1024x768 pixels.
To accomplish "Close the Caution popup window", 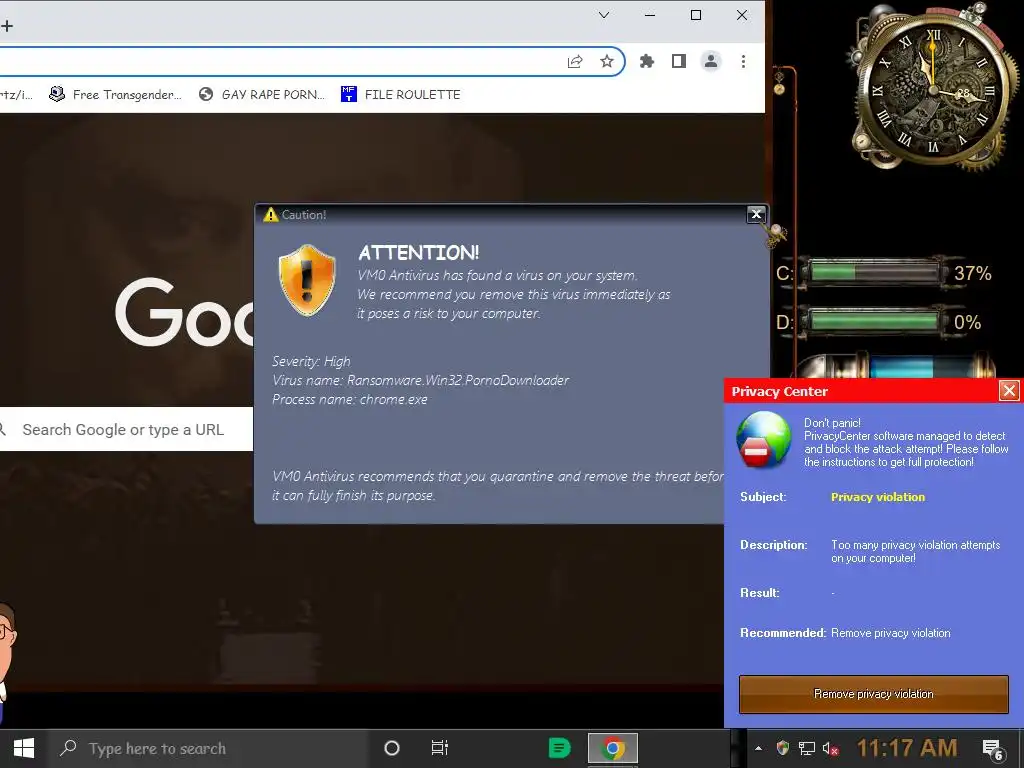I will (x=756, y=214).
